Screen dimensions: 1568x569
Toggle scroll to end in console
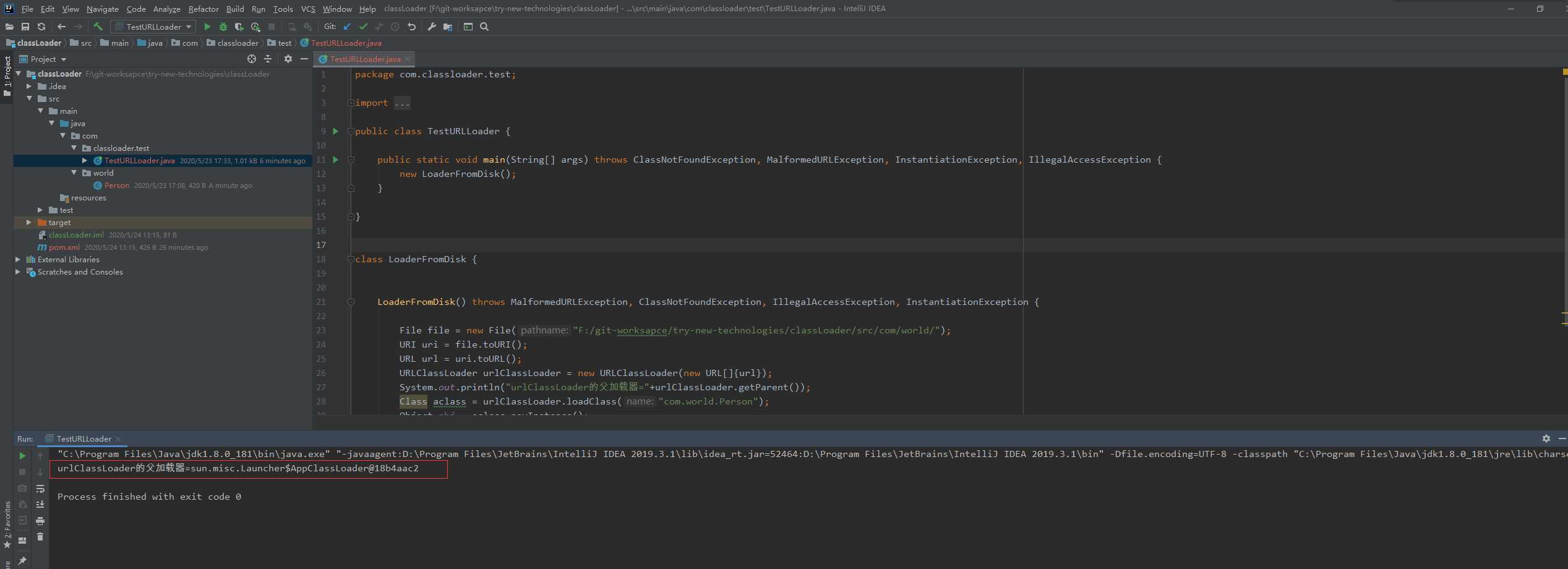coord(40,505)
